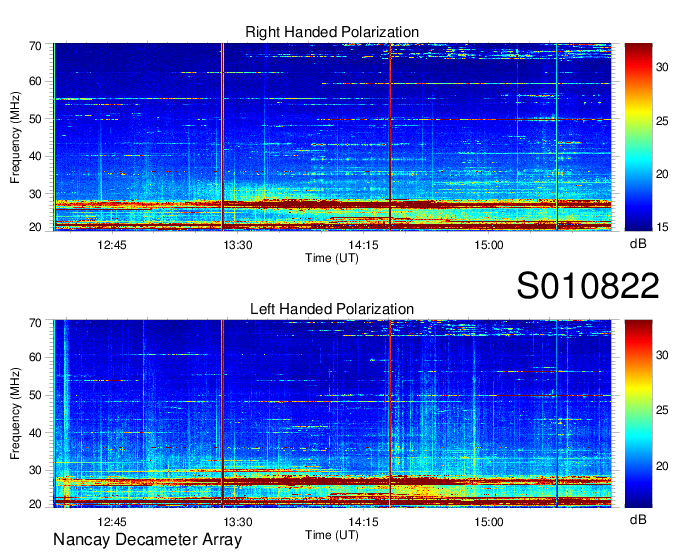Click the 12:45 tick under Left Handed plot
Viewport: 680px width, 552px height.
[x=112, y=521]
